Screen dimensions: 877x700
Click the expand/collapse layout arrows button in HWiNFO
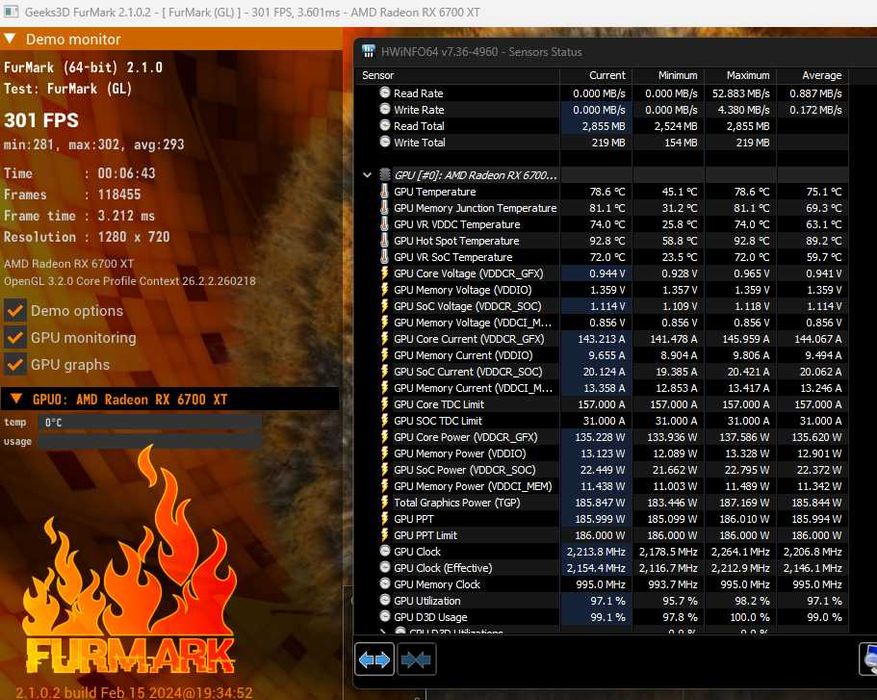coord(374,660)
